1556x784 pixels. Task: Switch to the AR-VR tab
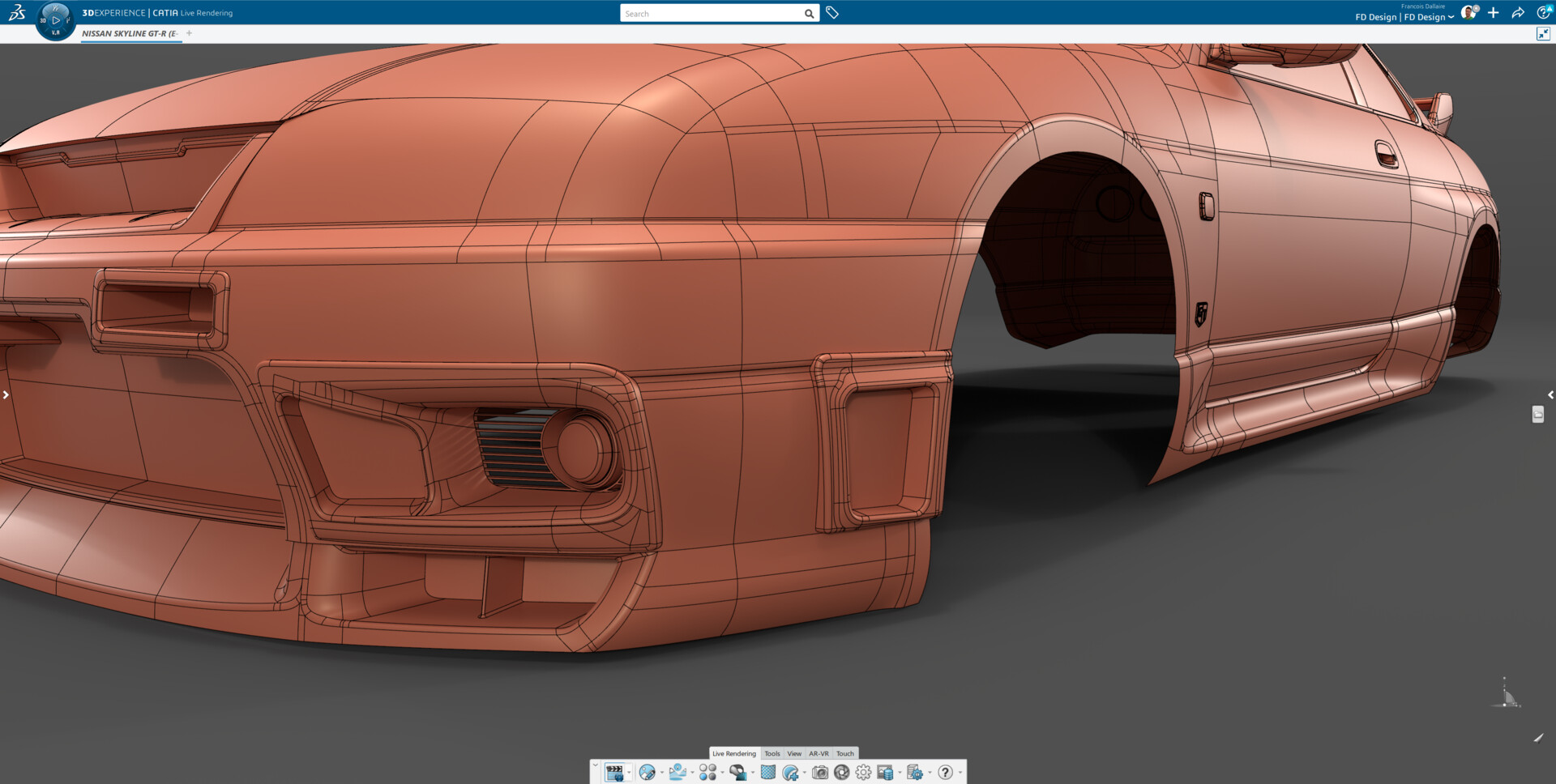coord(819,753)
